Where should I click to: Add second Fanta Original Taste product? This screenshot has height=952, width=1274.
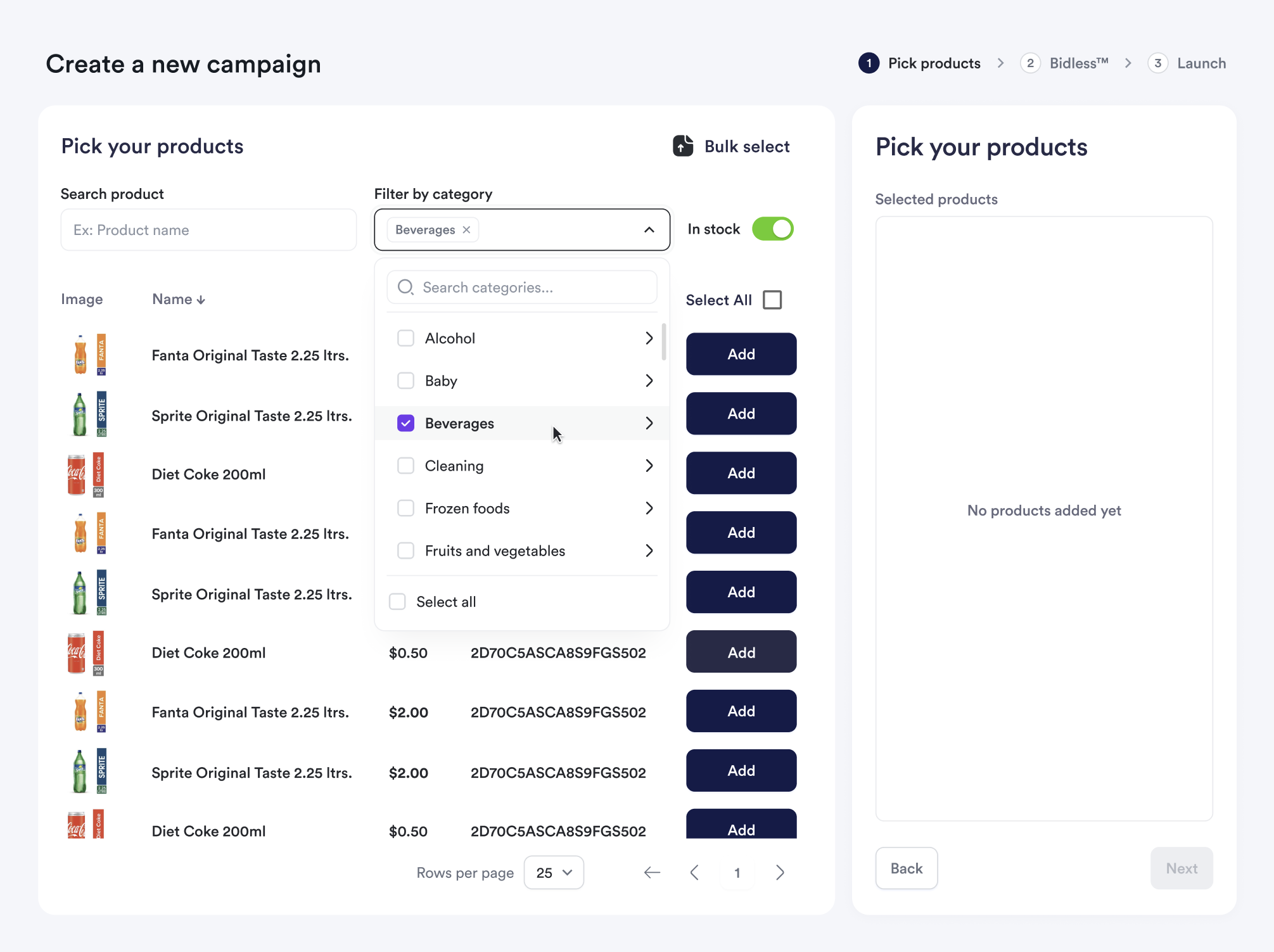741,533
